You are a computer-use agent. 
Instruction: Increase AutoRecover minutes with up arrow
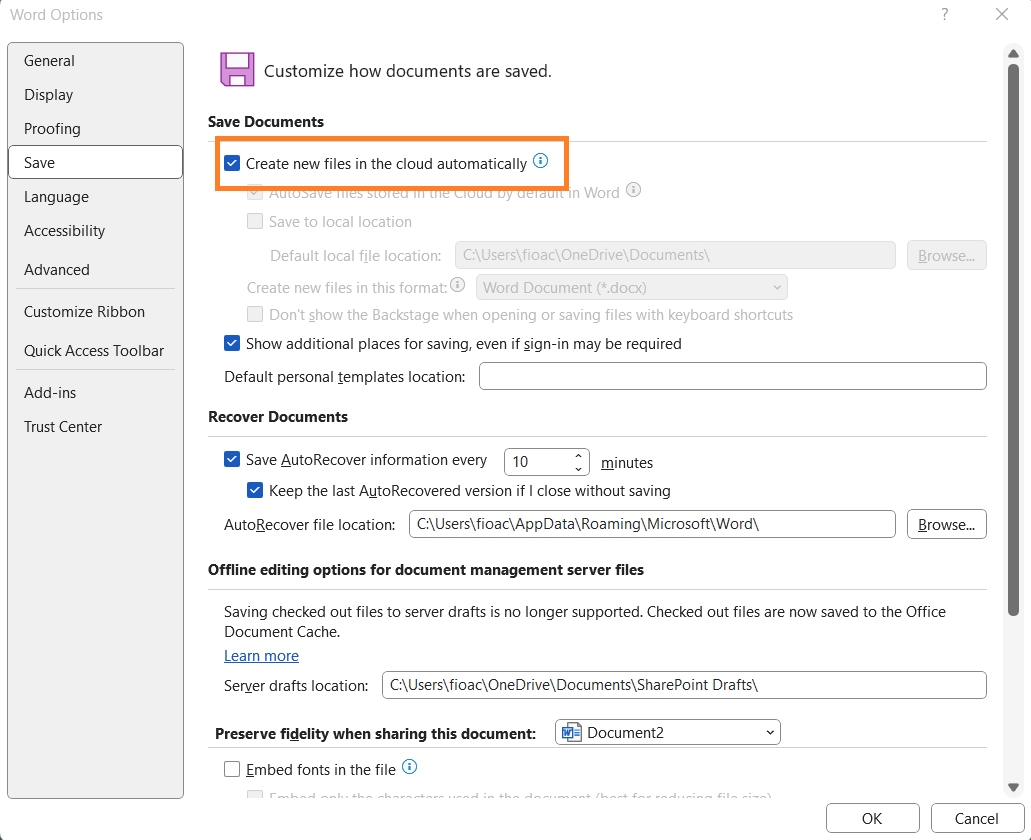pyautogui.click(x=578, y=456)
